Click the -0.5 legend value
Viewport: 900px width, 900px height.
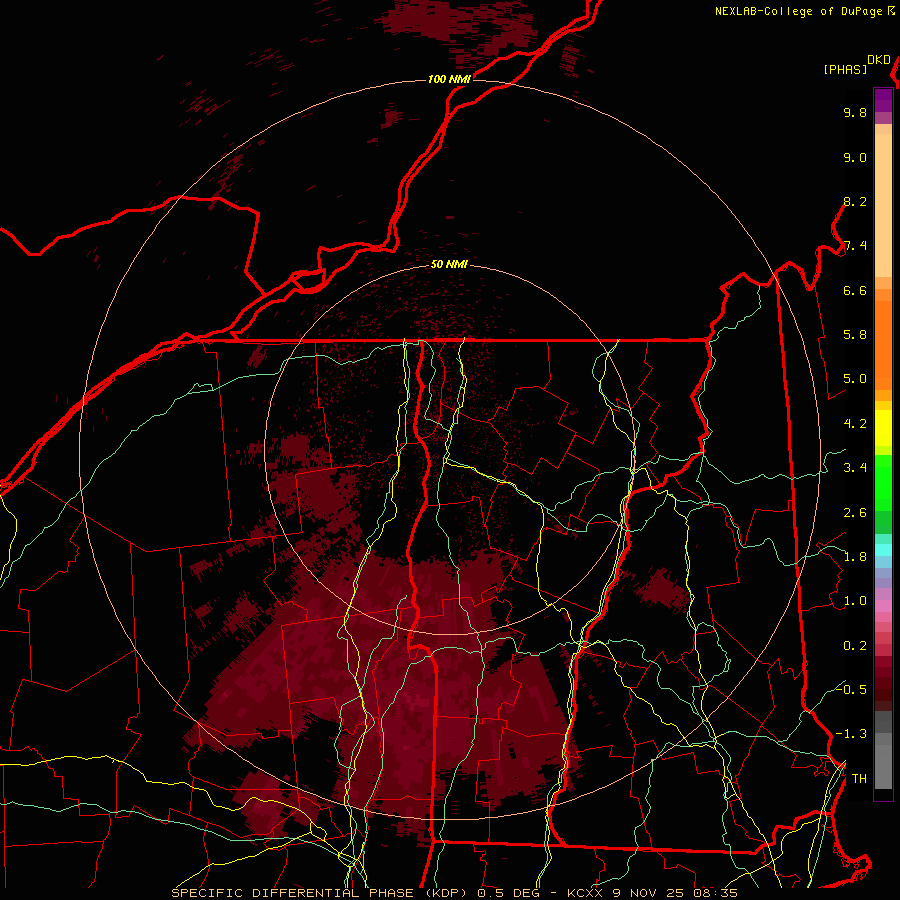pyautogui.click(x=851, y=690)
